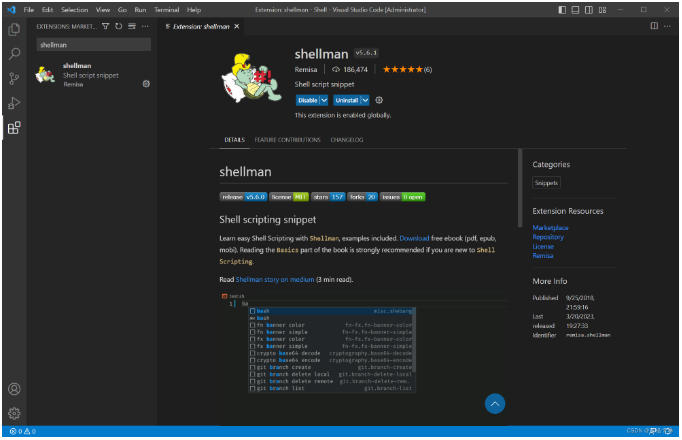
Task: Open the Repository resource link
Action: 548,237
